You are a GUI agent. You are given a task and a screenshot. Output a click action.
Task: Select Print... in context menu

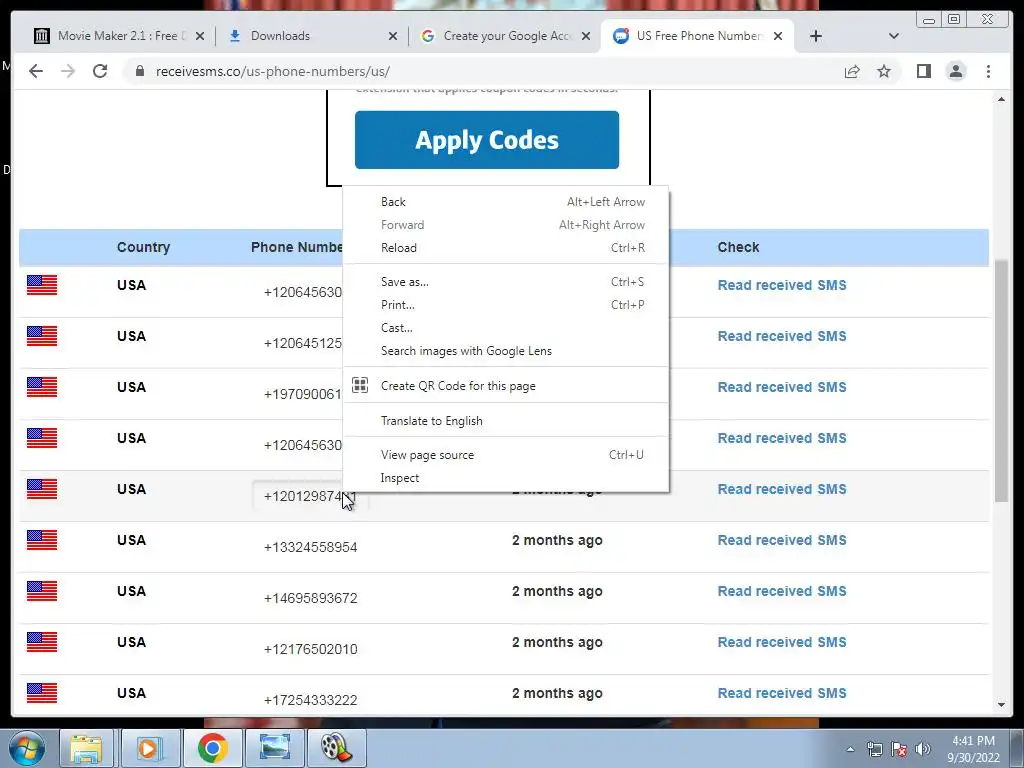[505, 304]
